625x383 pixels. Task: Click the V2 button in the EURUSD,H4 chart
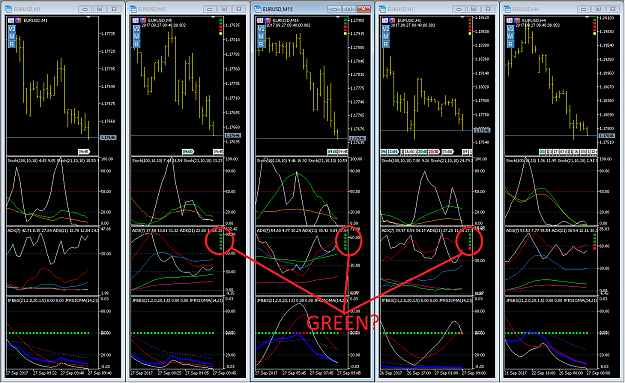pyautogui.click(x=511, y=29)
